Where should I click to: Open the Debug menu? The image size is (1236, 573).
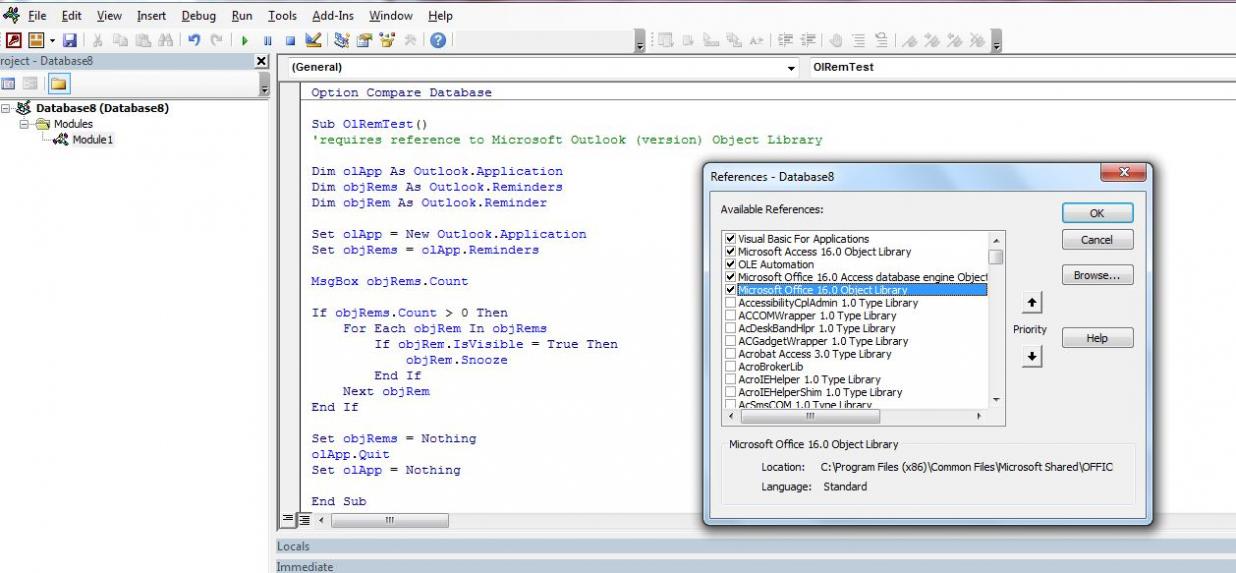198,16
